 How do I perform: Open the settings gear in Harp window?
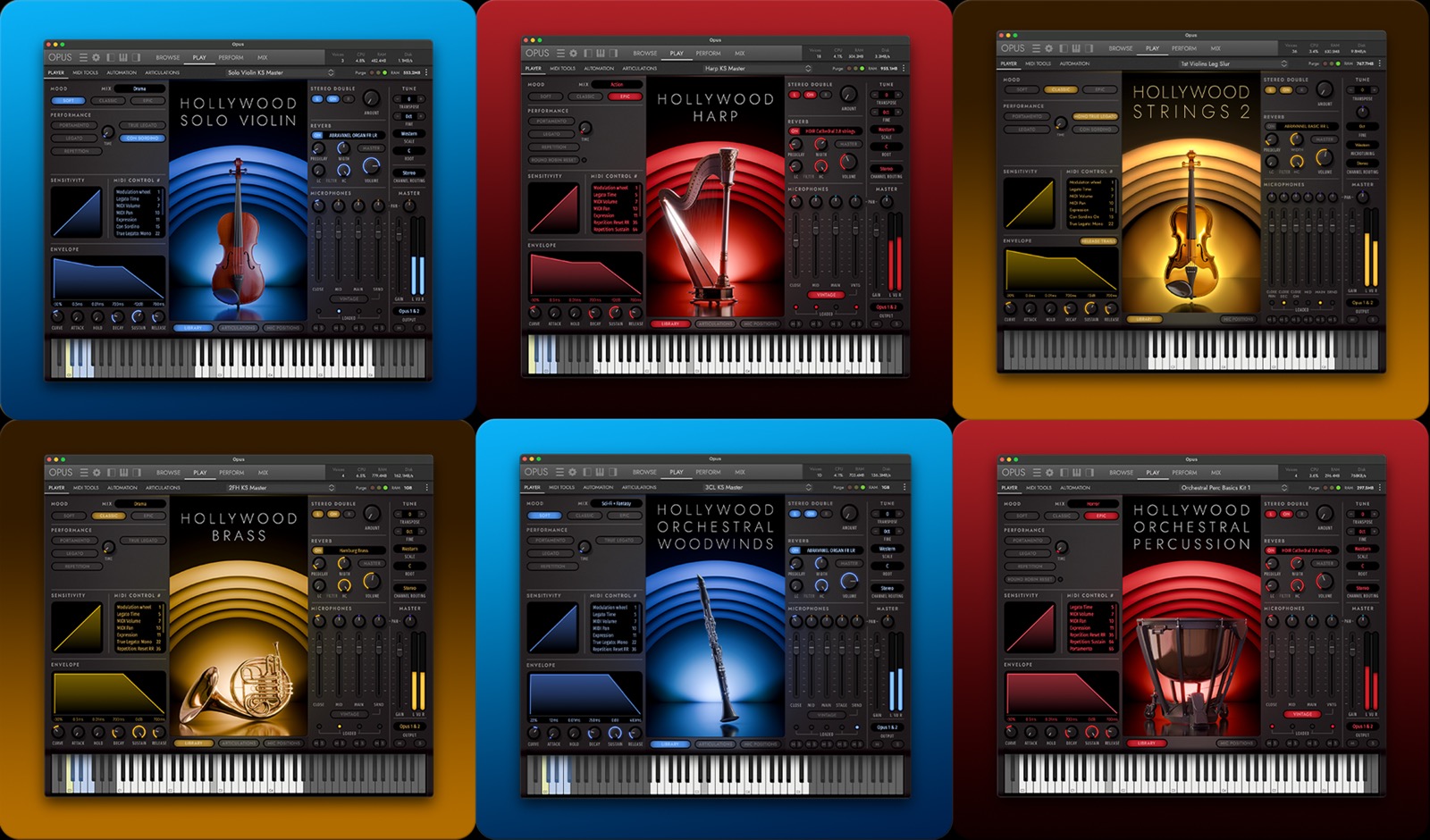(x=573, y=53)
